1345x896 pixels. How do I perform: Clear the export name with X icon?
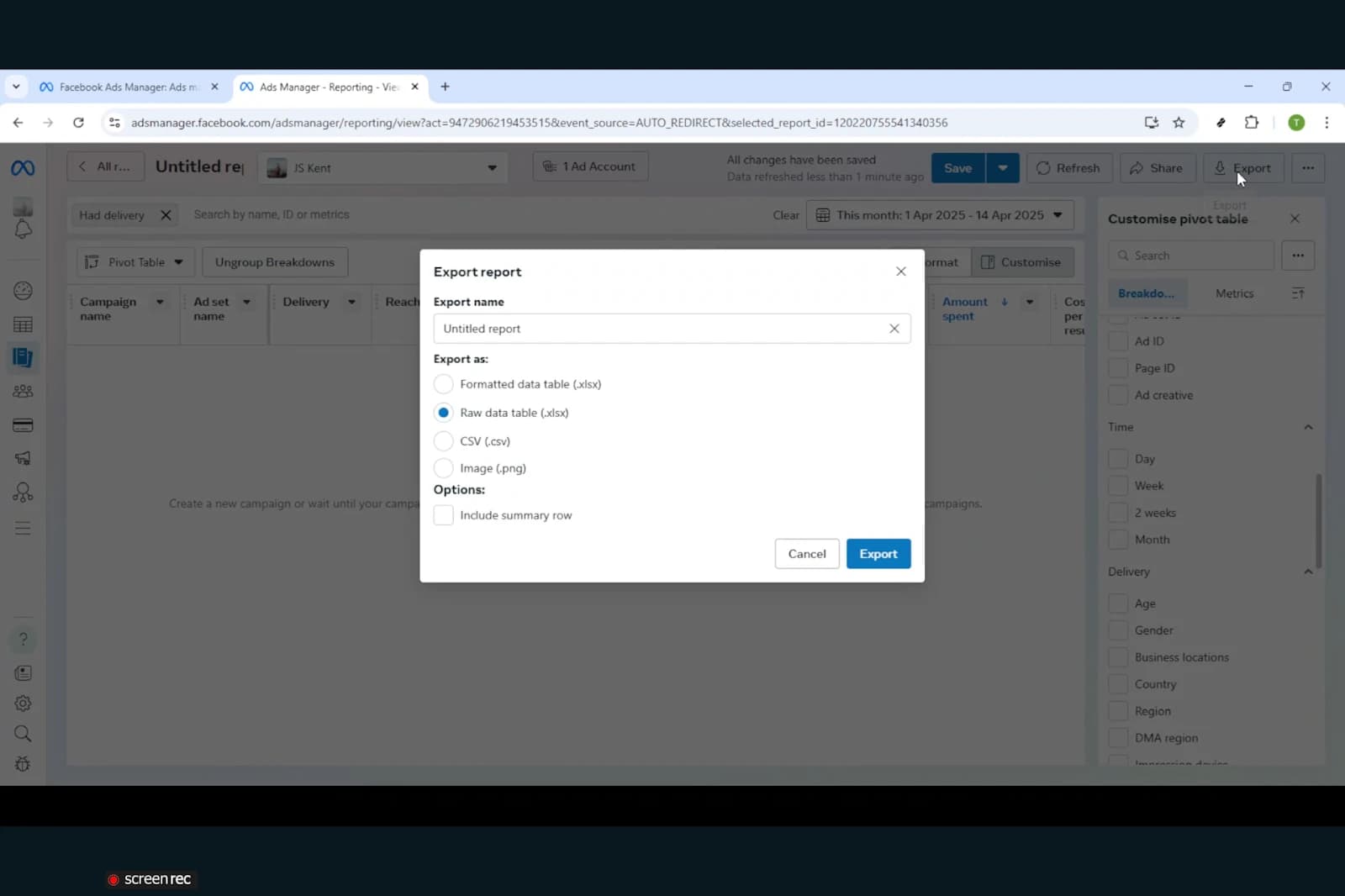[894, 329]
